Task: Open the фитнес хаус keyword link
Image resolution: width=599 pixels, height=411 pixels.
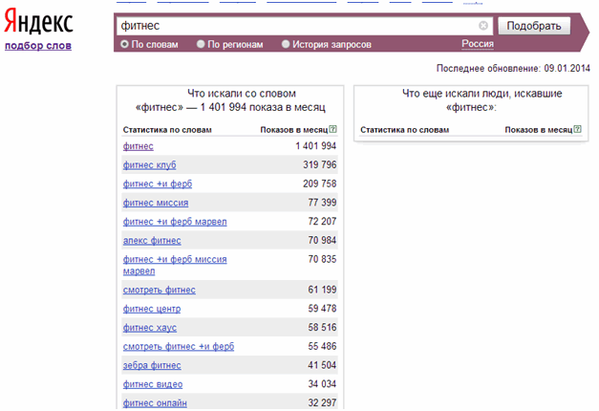Action: (x=150, y=328)
